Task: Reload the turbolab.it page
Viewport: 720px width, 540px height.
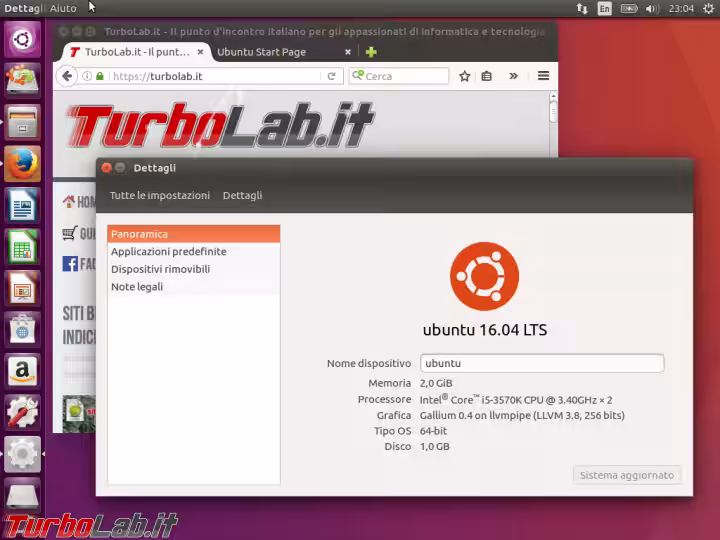Action: pos(332,76)
